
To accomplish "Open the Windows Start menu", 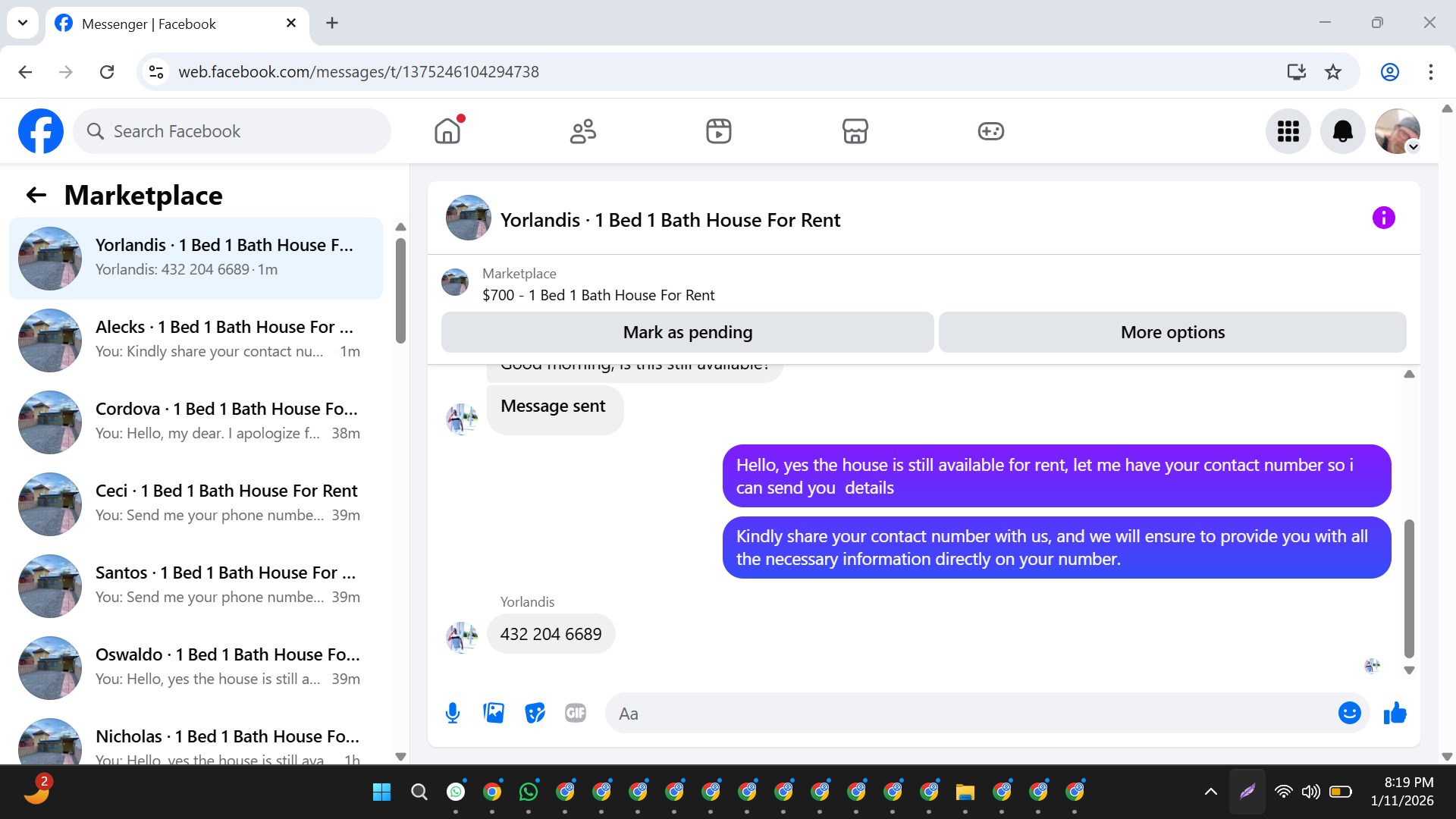I will click(381, 792).
